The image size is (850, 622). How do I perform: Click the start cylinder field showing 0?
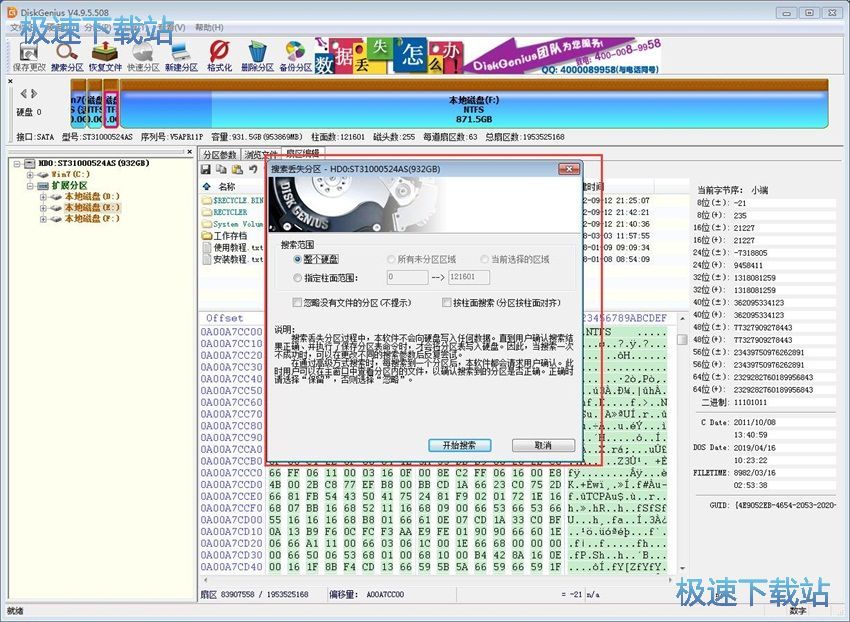coord(407,277)
